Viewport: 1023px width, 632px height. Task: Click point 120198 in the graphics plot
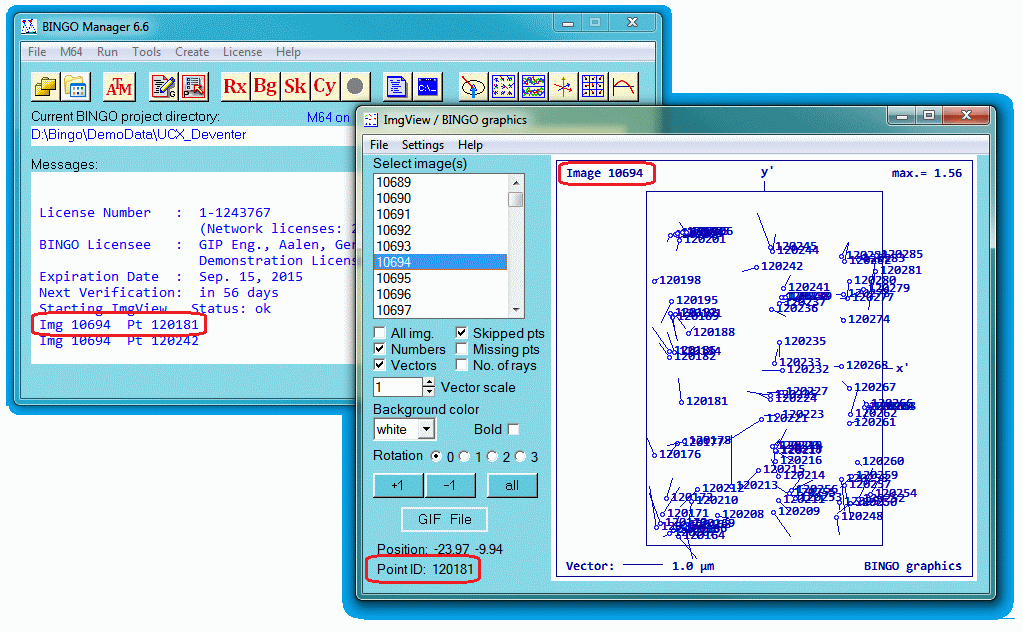(x=677, y=280)
